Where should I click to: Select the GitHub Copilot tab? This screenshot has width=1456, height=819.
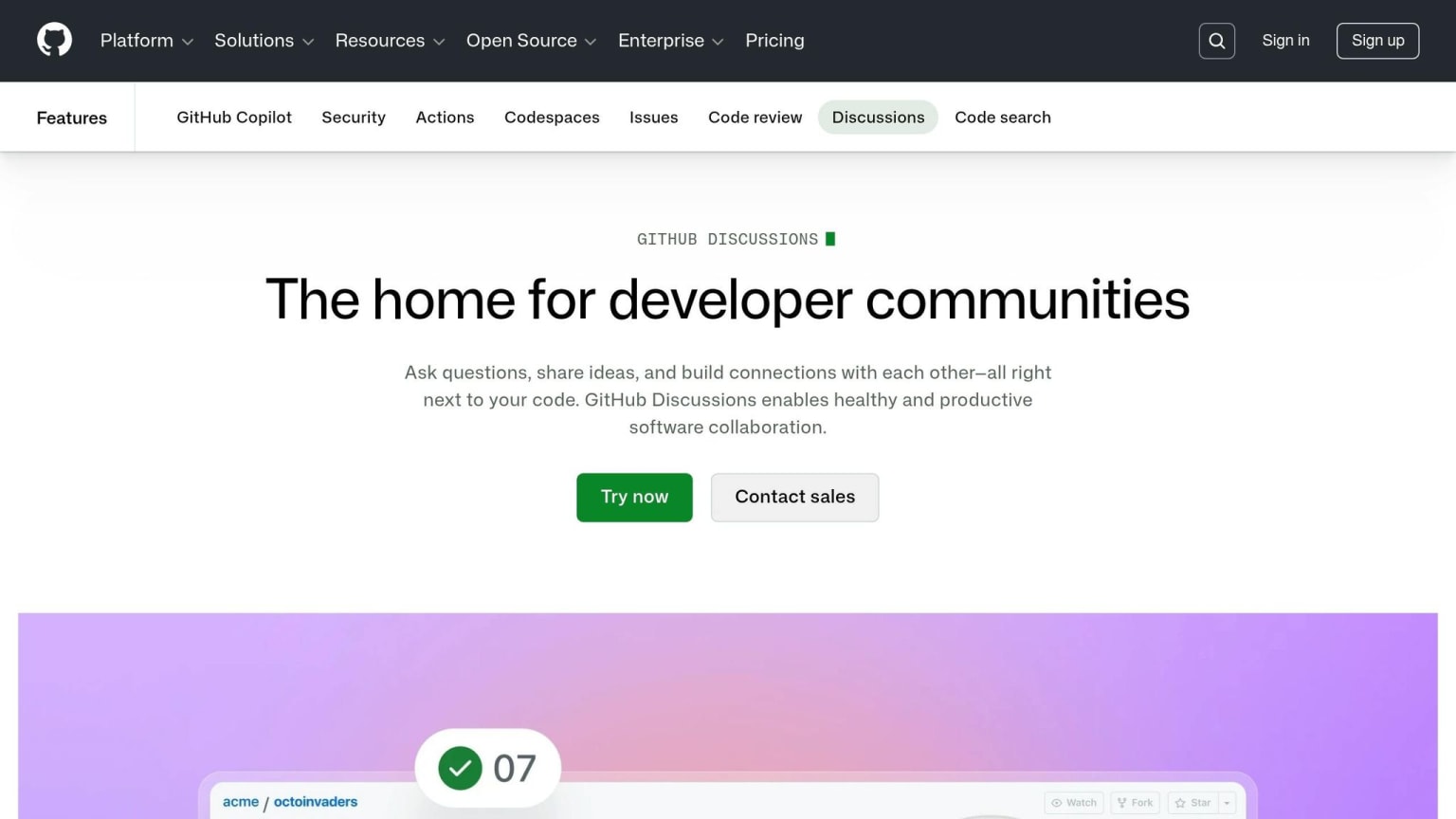pyautogui.click(x=234, y=118)
